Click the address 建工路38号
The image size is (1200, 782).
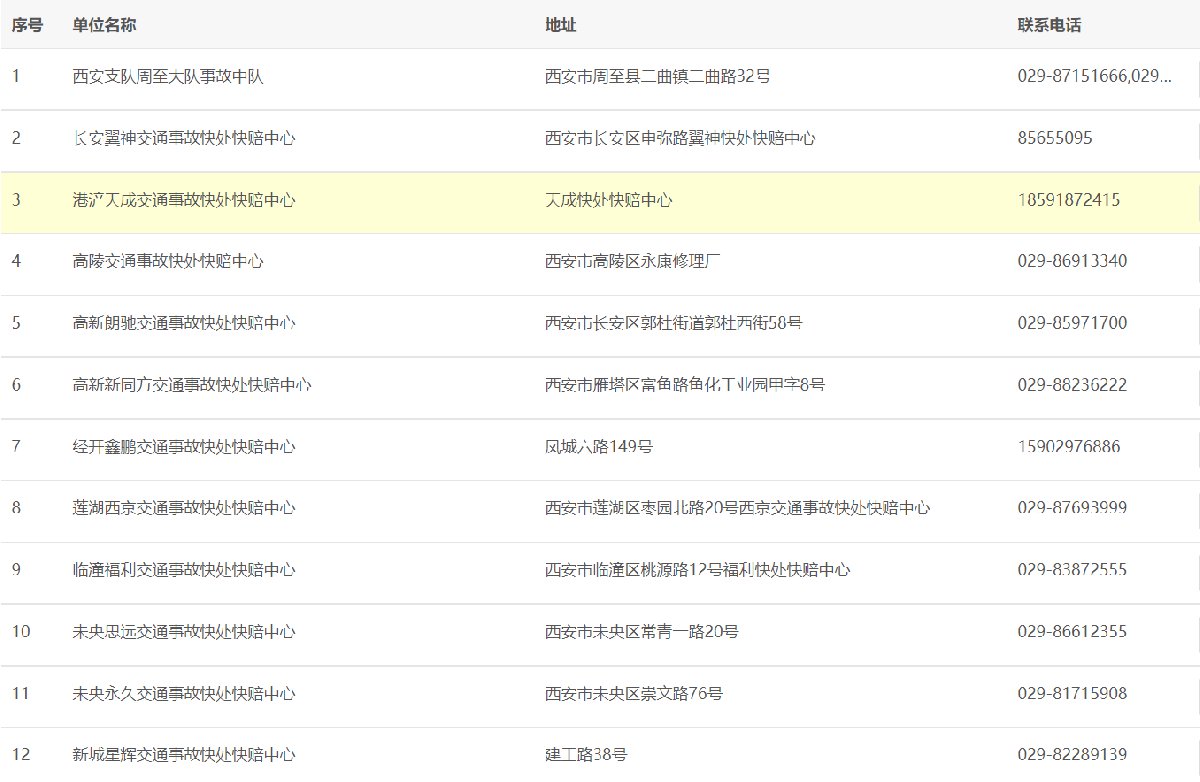click(586, 755)
